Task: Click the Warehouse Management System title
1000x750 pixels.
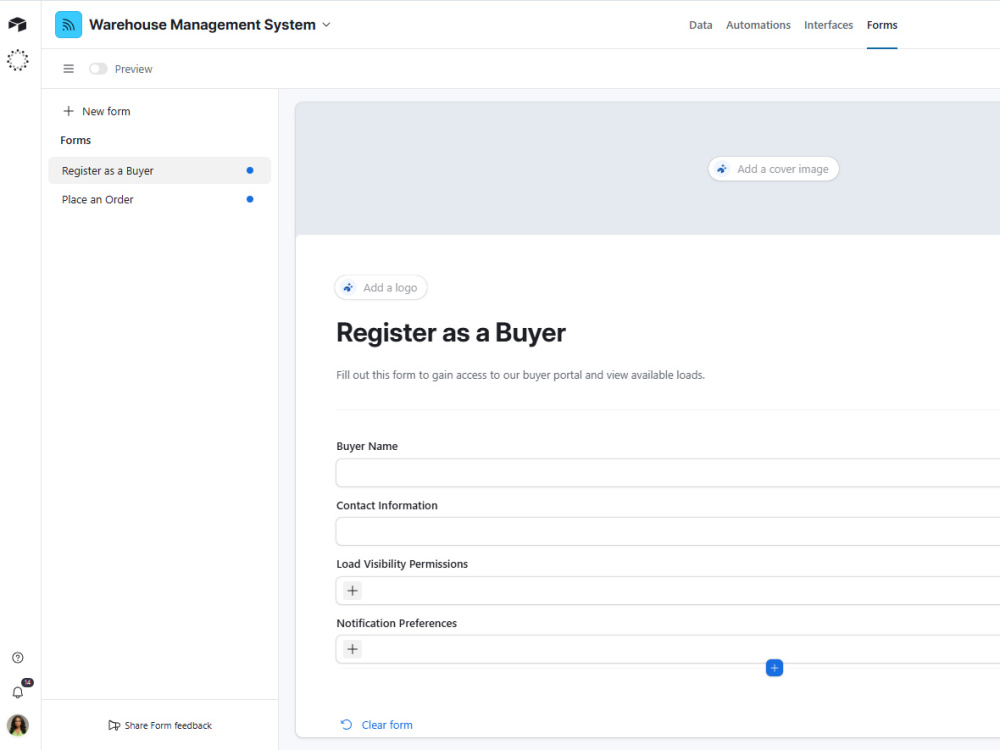Action: tap(202, 25)
